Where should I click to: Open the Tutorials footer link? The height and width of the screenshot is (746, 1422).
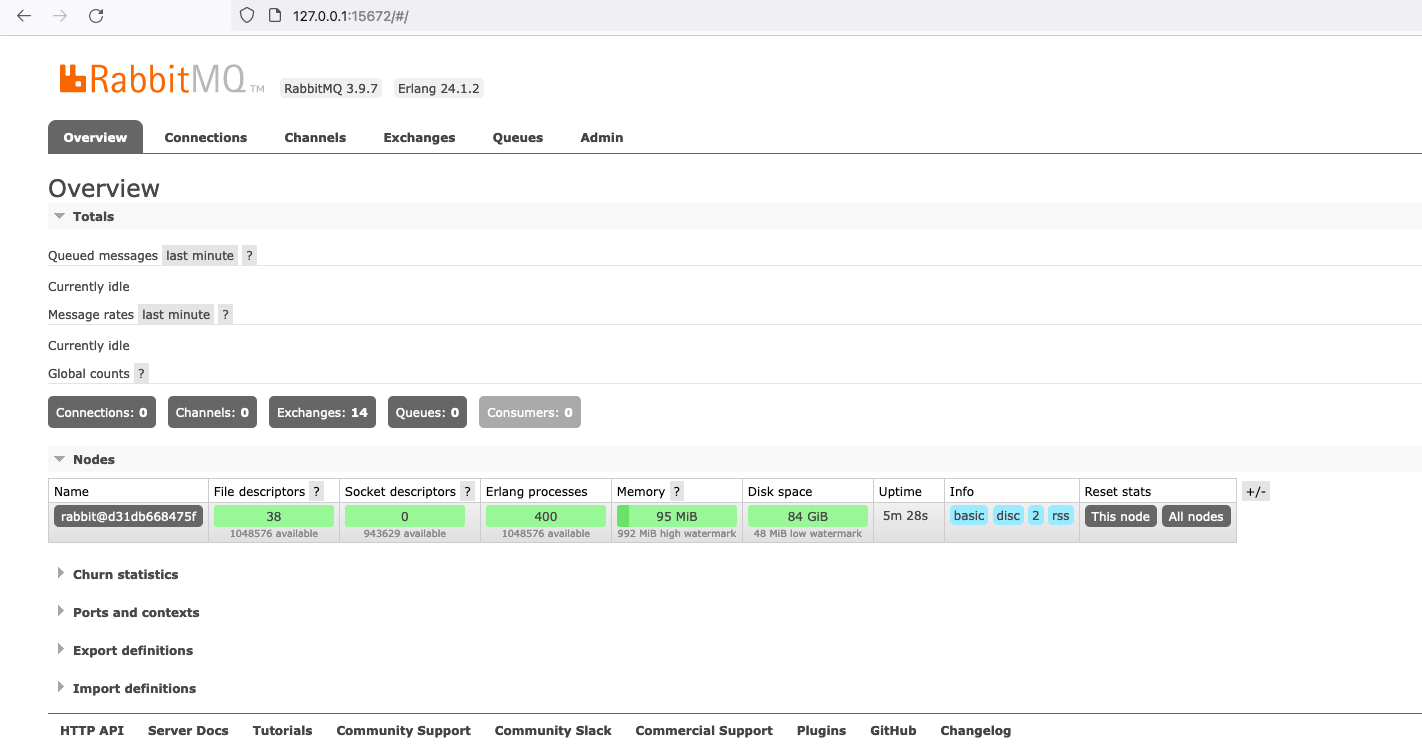tap(282, 730)
